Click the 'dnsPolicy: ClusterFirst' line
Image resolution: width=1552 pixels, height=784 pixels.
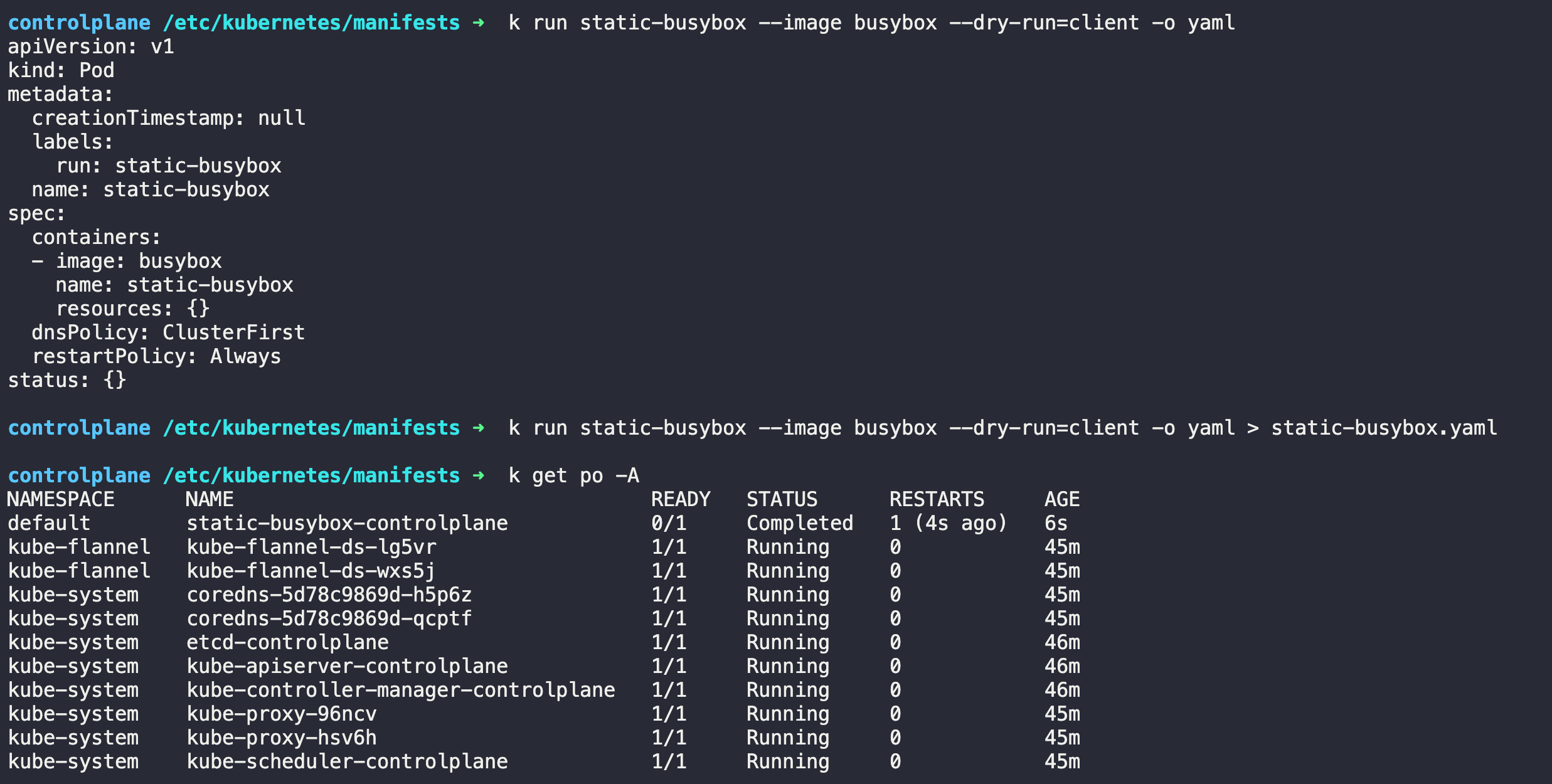tap(168, 332)
